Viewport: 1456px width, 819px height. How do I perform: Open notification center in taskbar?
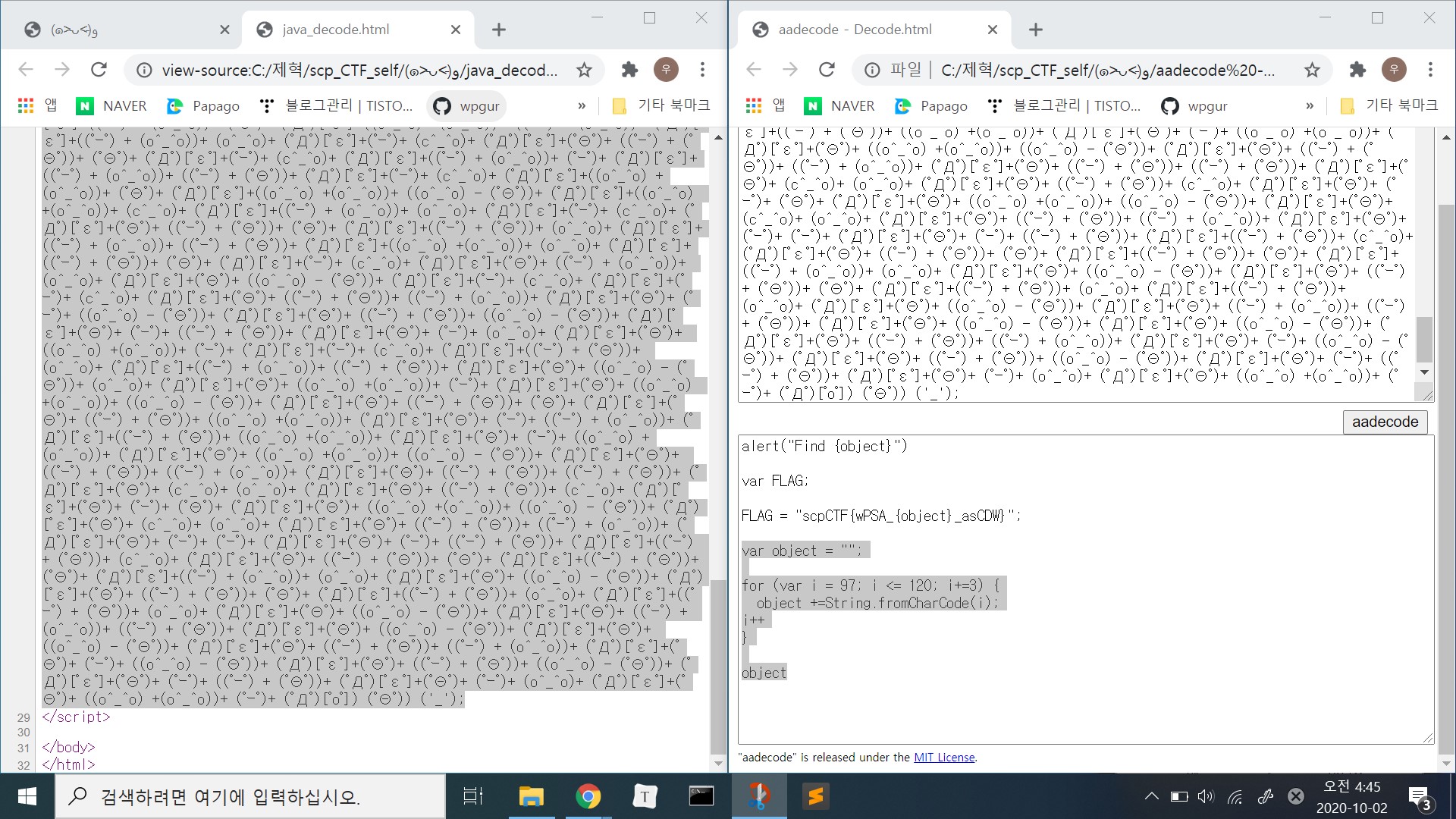pyautogui.click(x=1420, y=798)
